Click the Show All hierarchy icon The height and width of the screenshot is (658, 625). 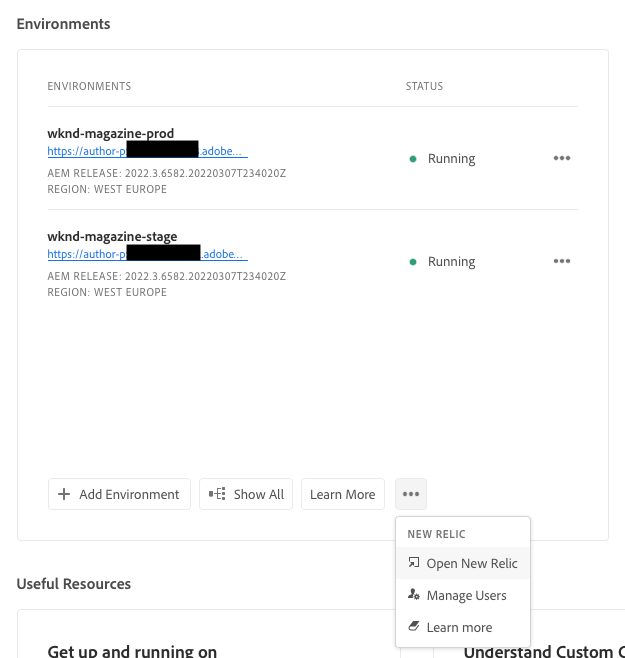(217, 494)
